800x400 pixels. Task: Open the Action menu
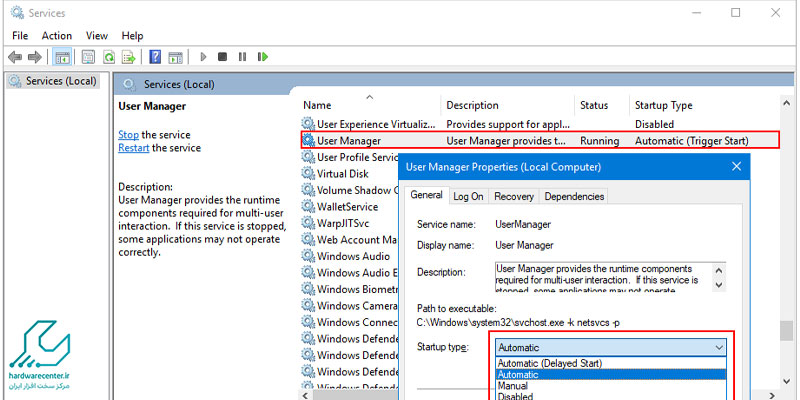[57, 36]
